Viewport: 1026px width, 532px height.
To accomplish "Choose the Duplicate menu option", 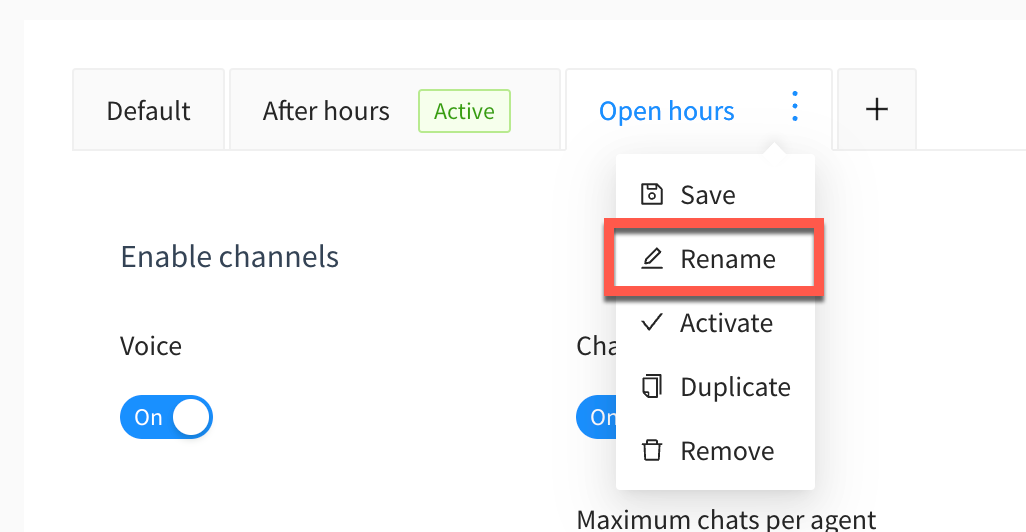I will 715,387.
